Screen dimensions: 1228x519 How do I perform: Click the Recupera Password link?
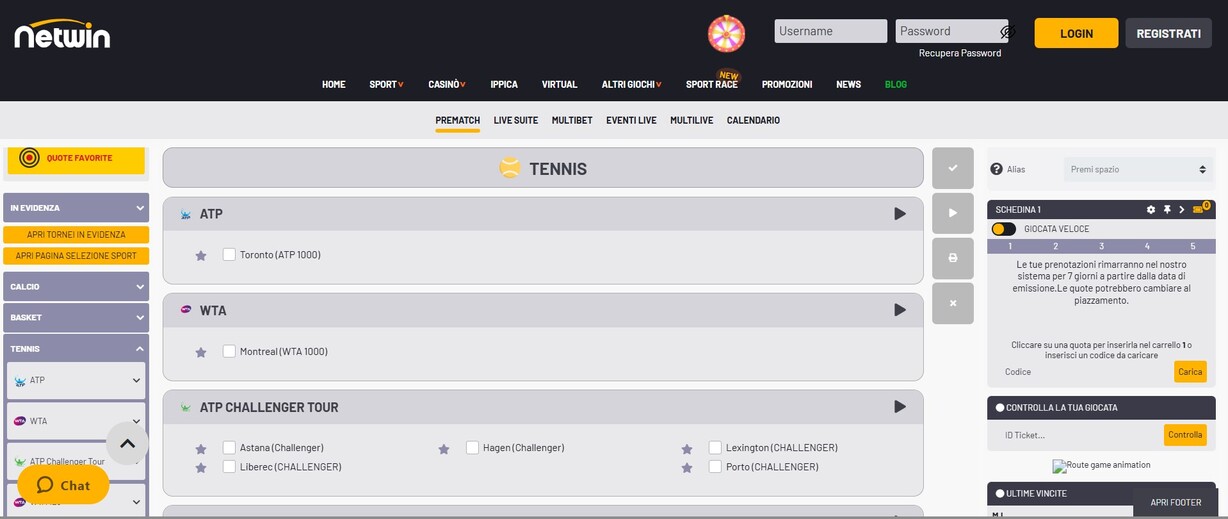point(960,53)
